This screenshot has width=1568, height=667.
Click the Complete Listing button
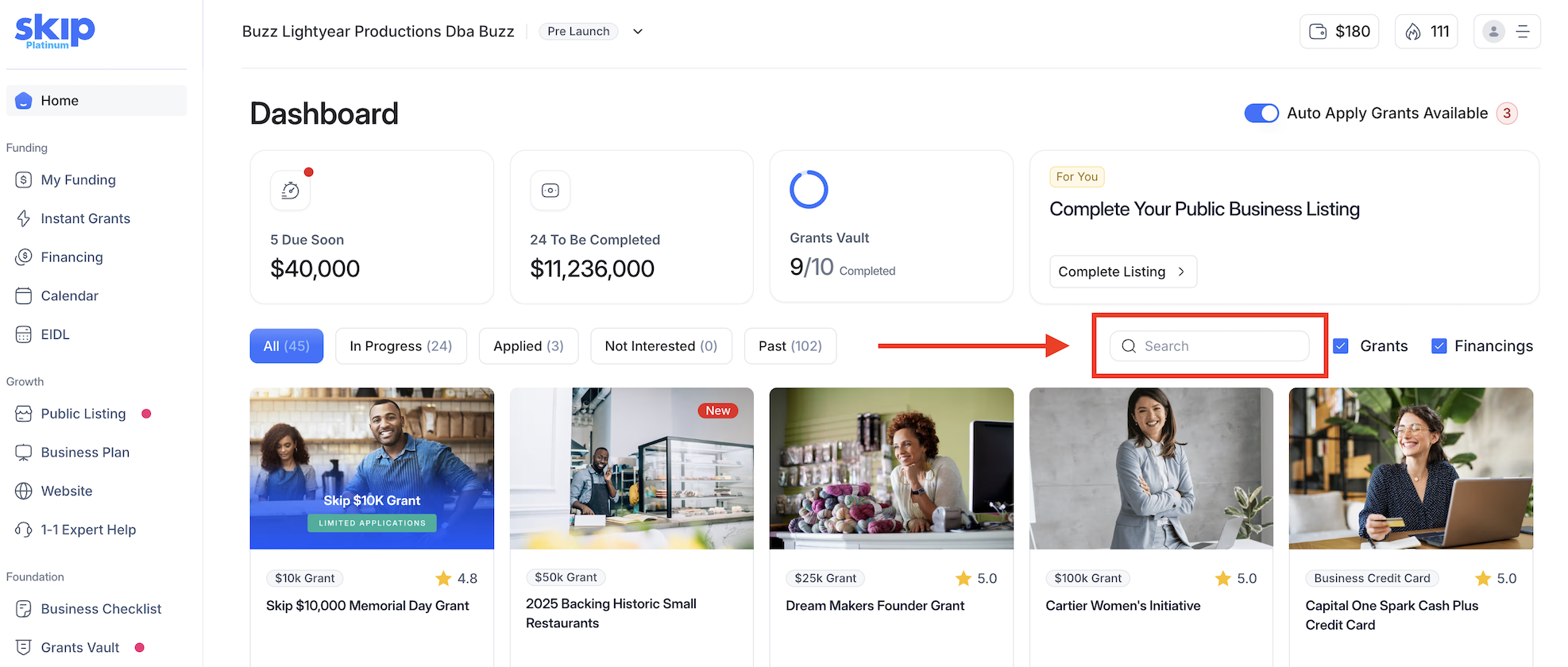pyautogui.click(x=1123, y=272)
